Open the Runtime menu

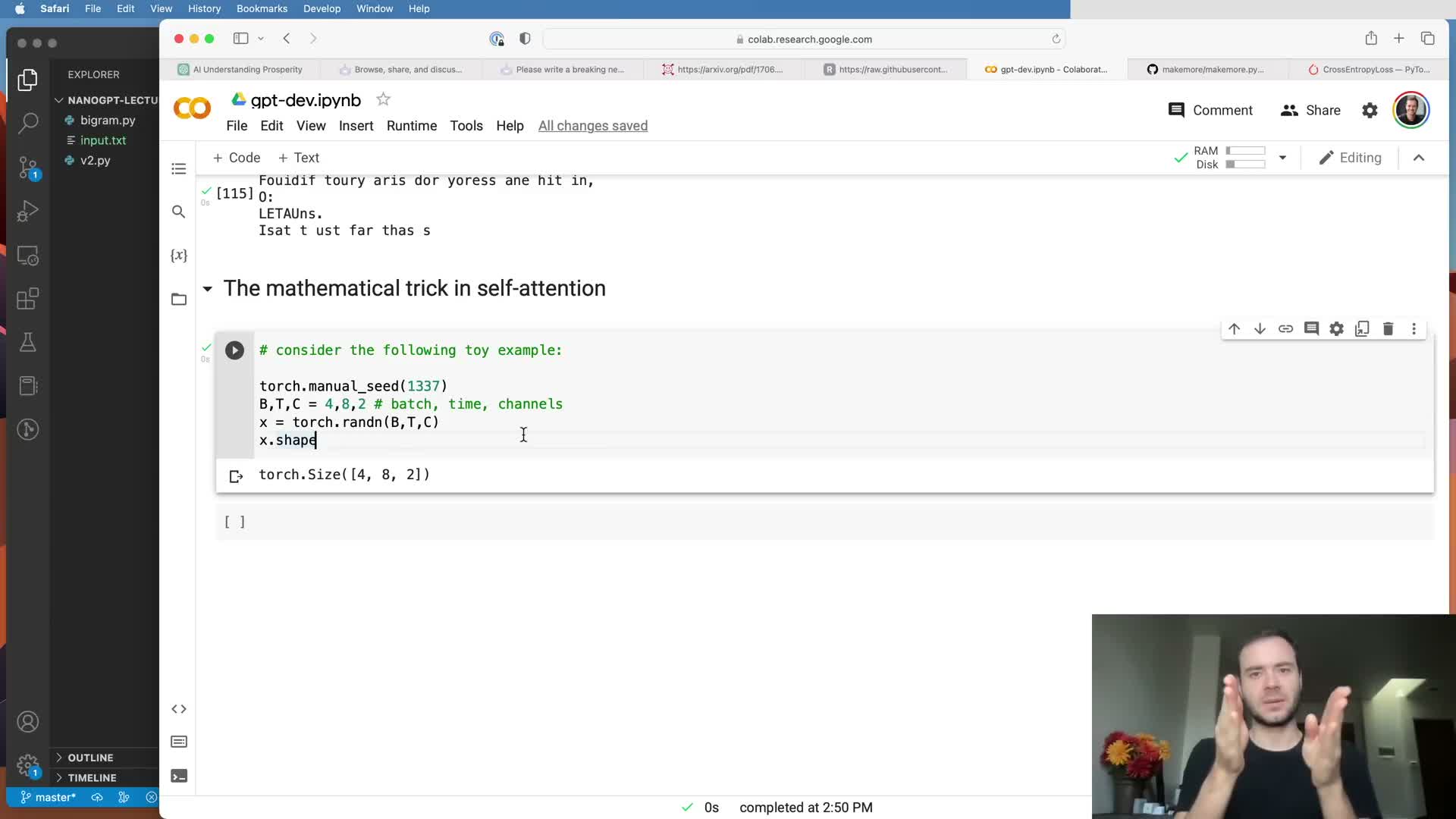point(411,126)
